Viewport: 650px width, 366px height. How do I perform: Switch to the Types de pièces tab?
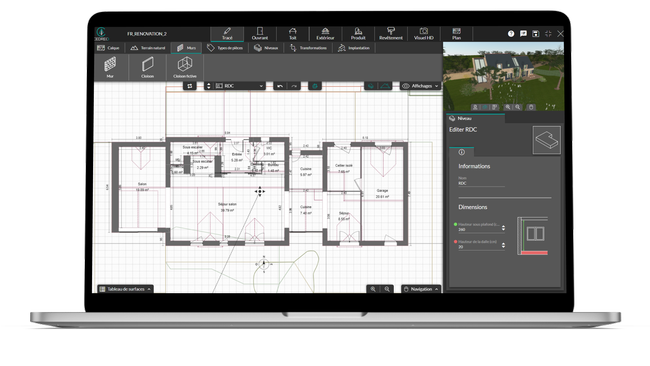point(225,48)
